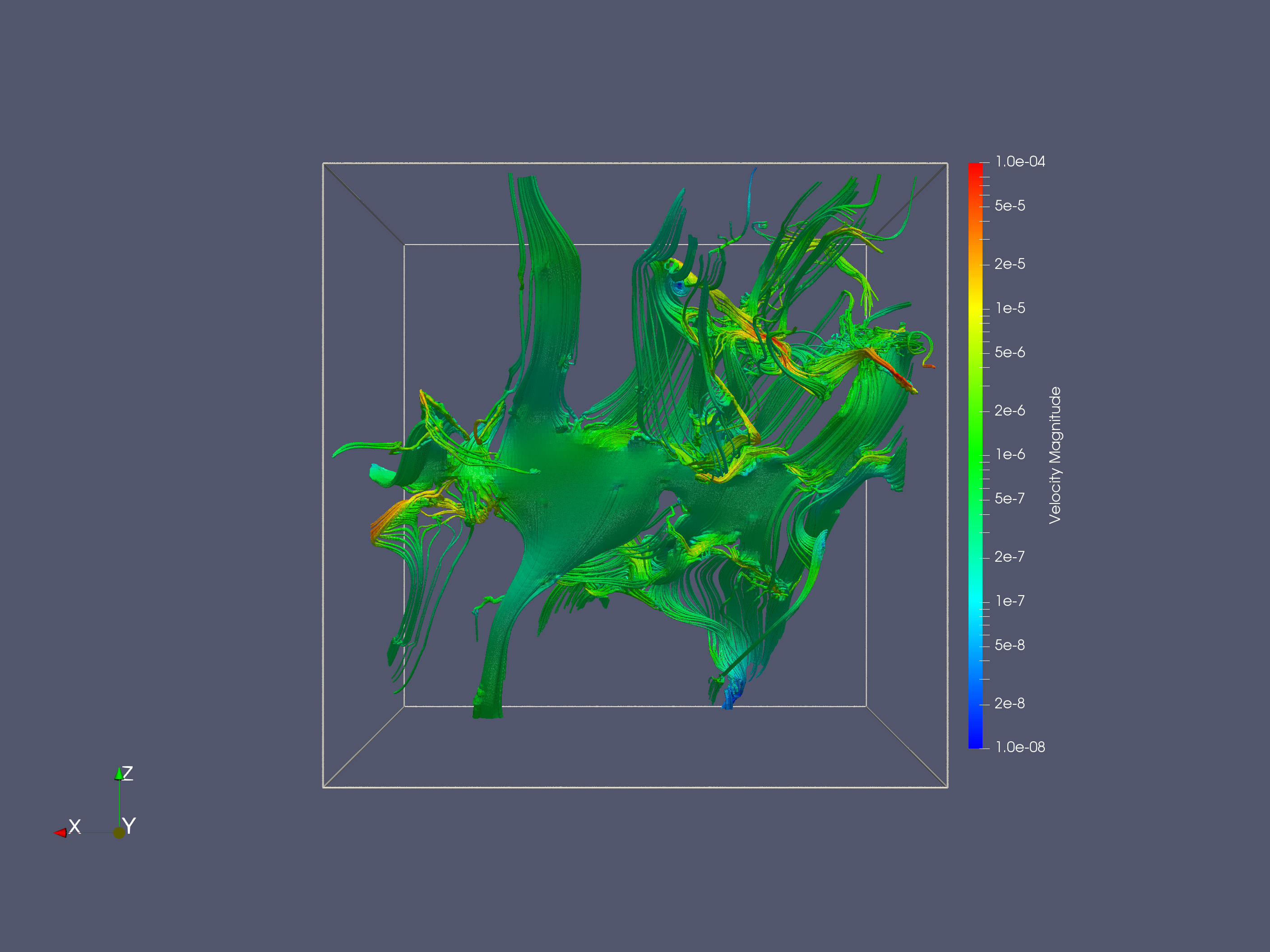This screenshot has height=952, width=1270.
Task: Click the 2e-7 legend tick label
Action: tap(1009, 557)
